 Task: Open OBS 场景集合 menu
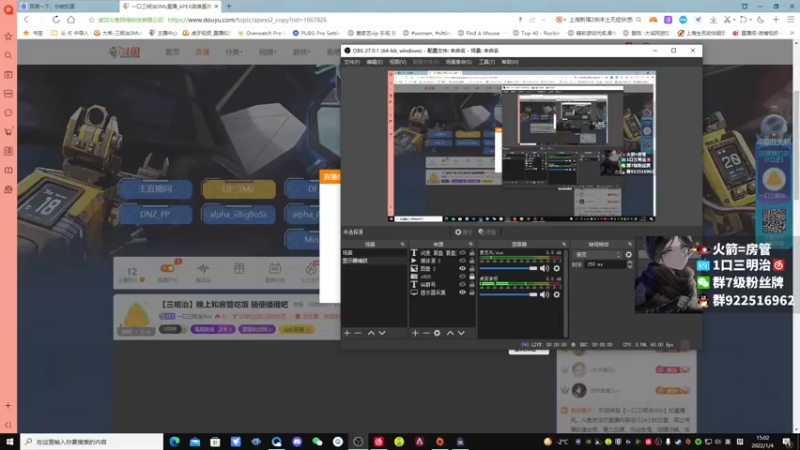click(x=459, y=62)
